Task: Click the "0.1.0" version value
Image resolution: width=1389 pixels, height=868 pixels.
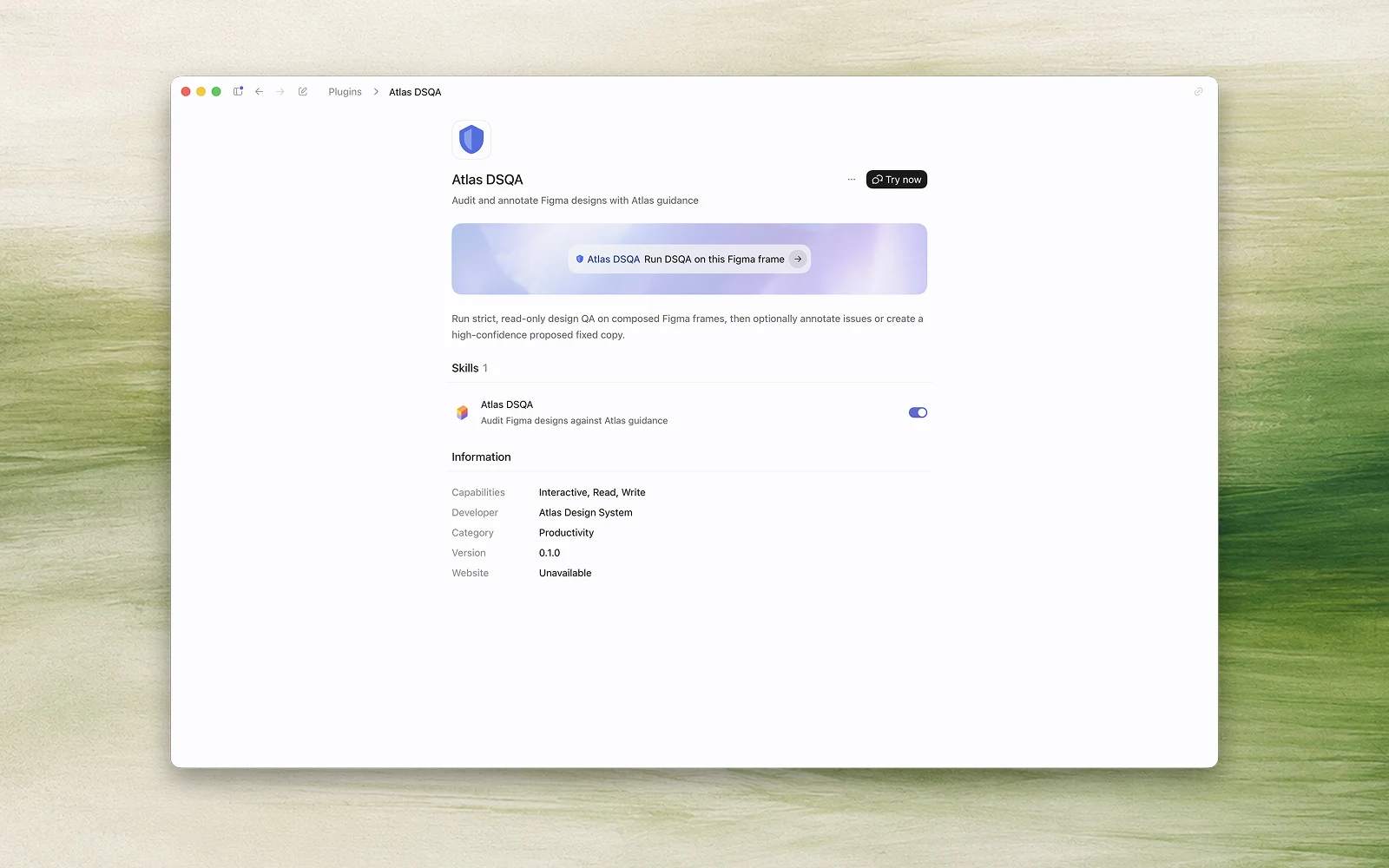Action: [550, 553]
